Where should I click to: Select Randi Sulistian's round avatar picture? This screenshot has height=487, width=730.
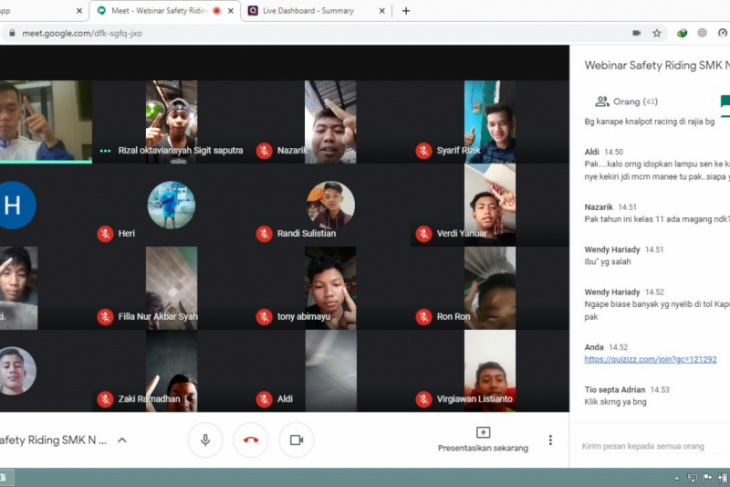tap(331, 205)
